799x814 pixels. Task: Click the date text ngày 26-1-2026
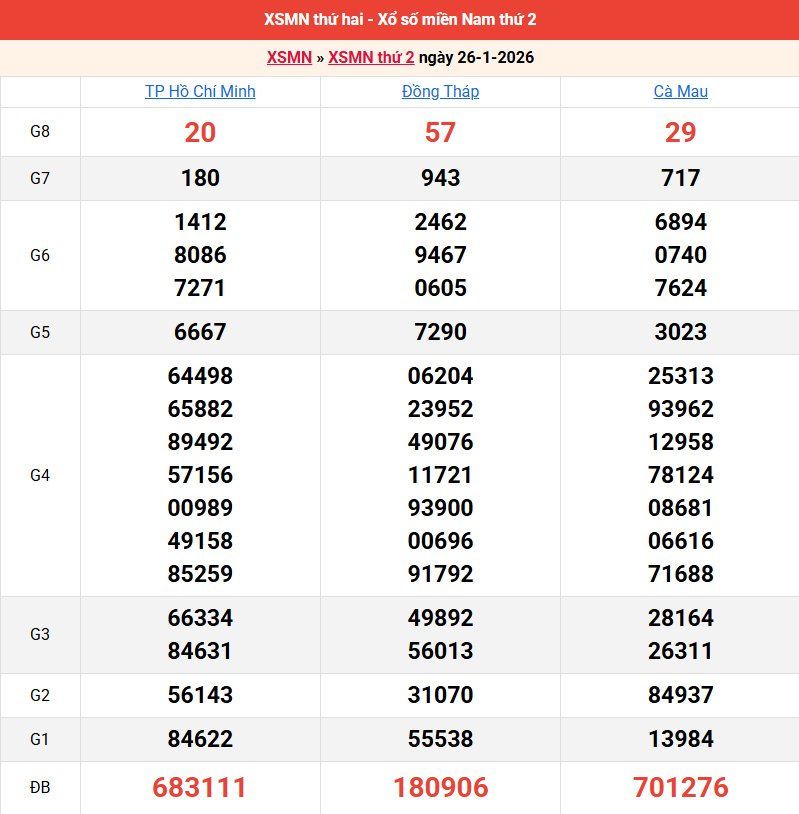point(476,57)
